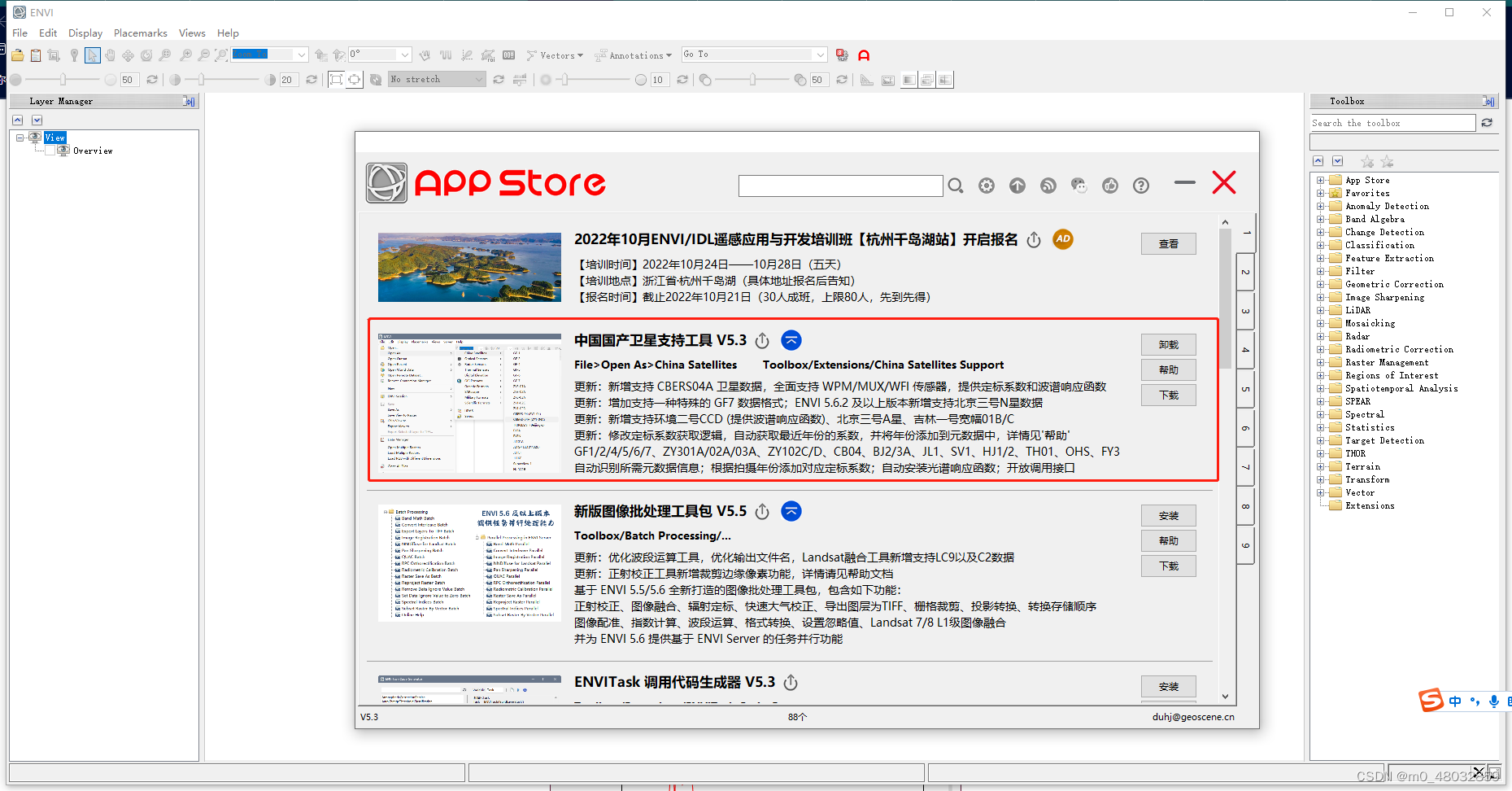Select the App Store toolbox folder
Screen dimensions: 1512x791
coord(1367,180)
